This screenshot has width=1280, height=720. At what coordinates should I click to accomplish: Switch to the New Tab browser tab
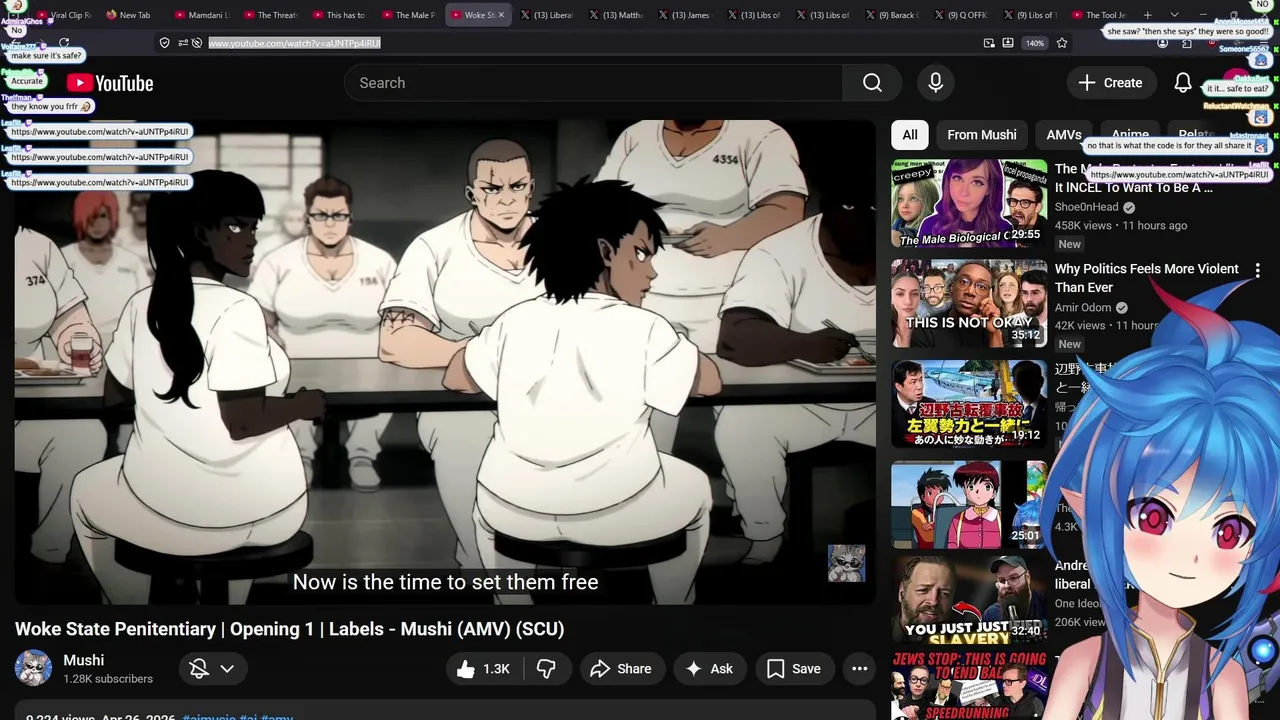click(x=129, y=15)
